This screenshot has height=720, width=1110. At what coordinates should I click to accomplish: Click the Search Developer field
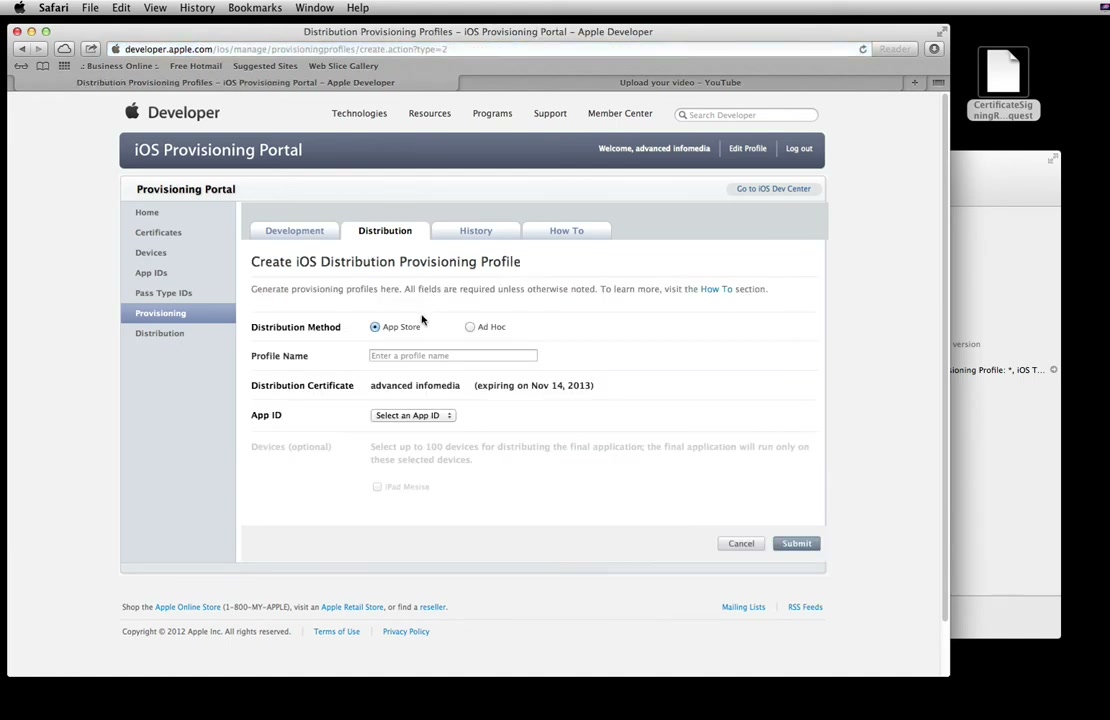[746, 115]
